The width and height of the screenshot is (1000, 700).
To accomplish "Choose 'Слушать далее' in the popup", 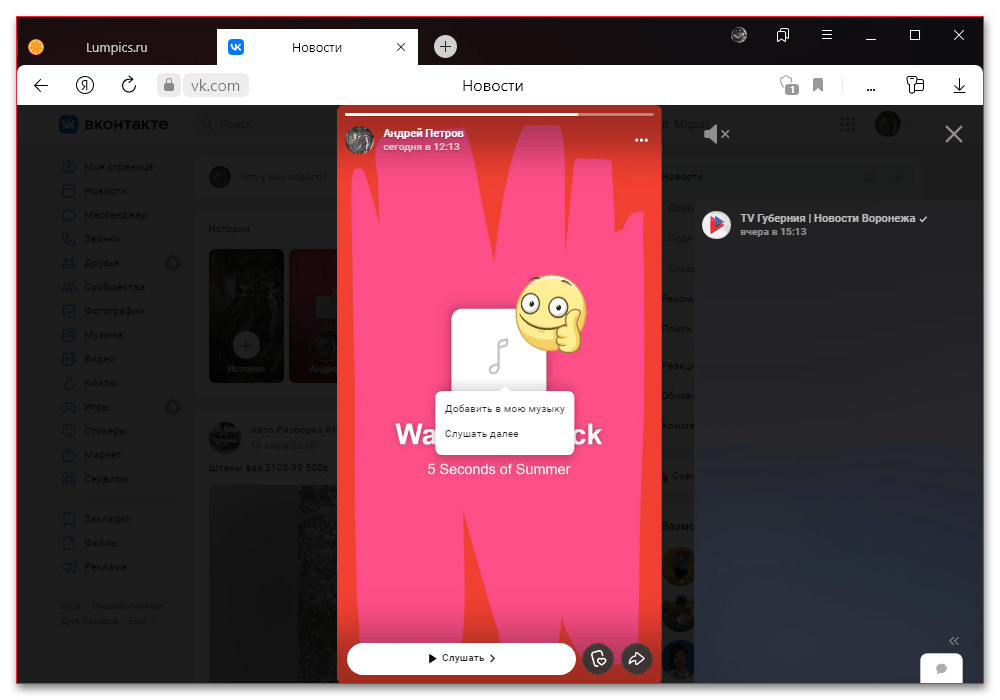I will pyautogui.click(x=482, y=434).
